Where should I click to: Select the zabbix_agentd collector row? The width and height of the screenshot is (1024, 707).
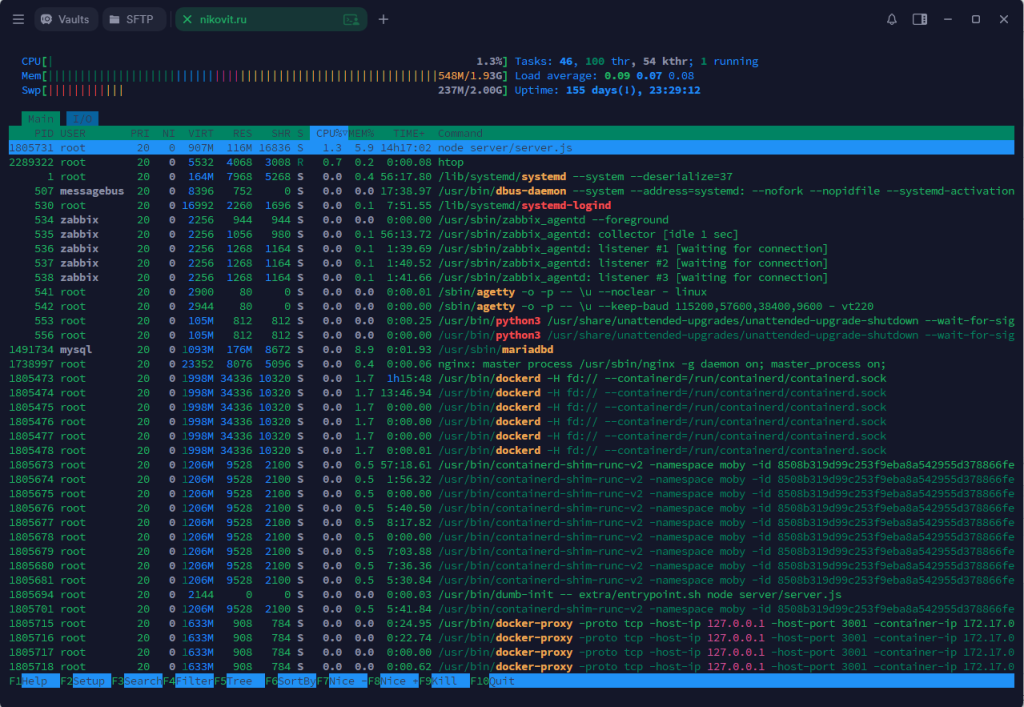(511, 234)
